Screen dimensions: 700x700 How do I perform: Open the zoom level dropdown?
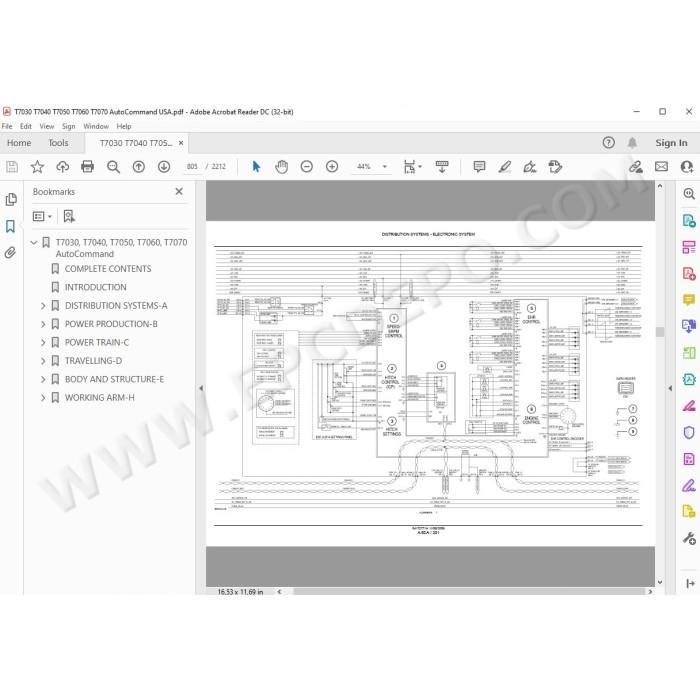click(x=384, y=167)
